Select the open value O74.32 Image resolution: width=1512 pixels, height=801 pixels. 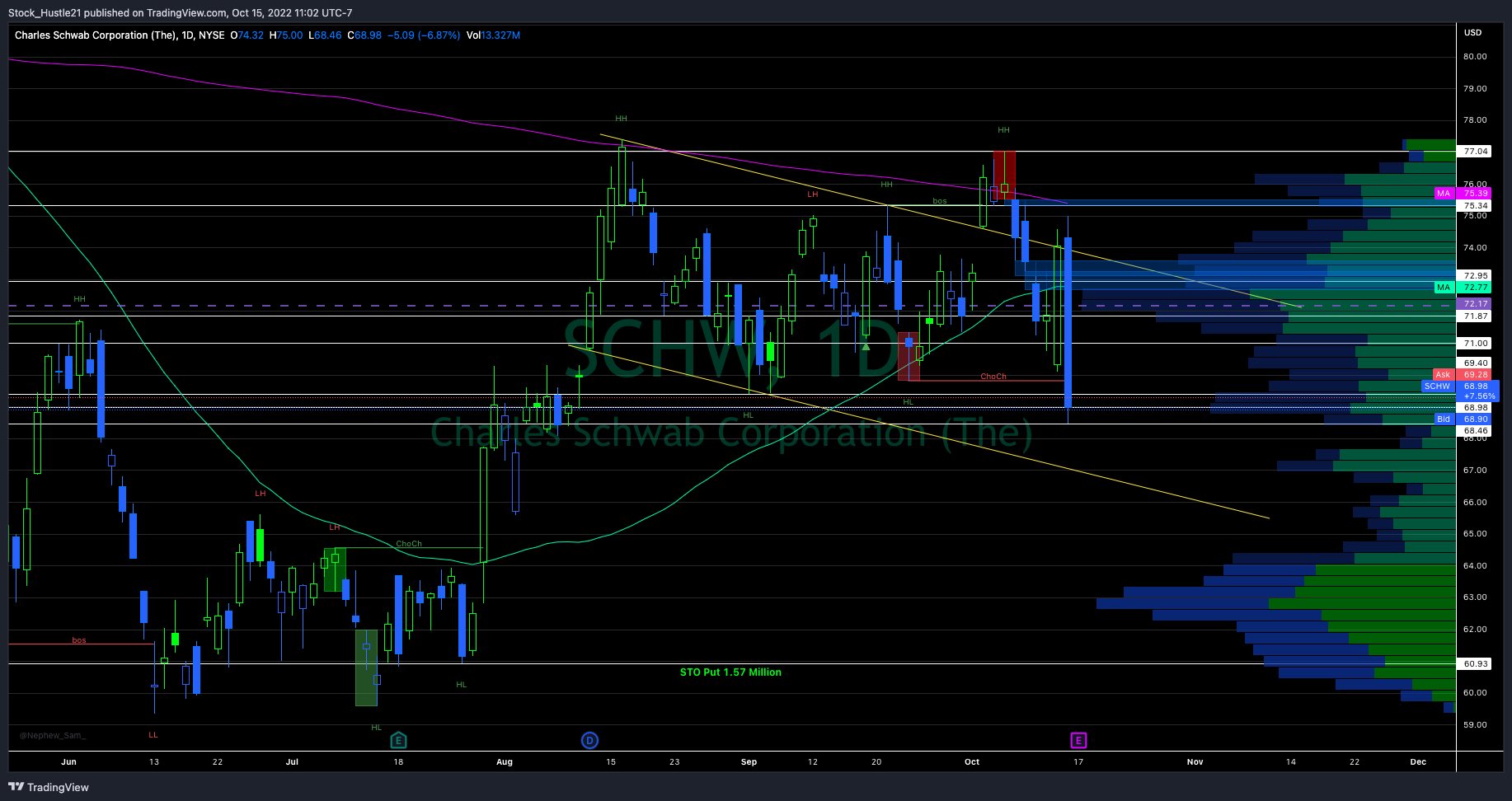coord(247,35)
